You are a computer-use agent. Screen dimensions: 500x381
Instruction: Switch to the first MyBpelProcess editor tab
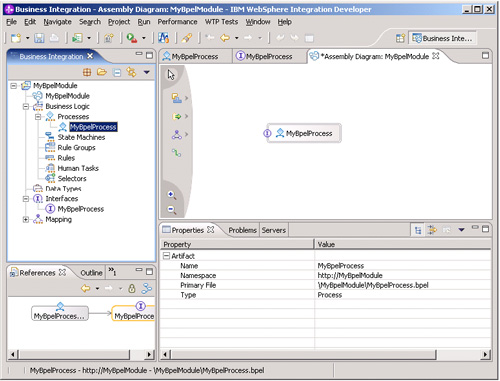tap(195, 57)
